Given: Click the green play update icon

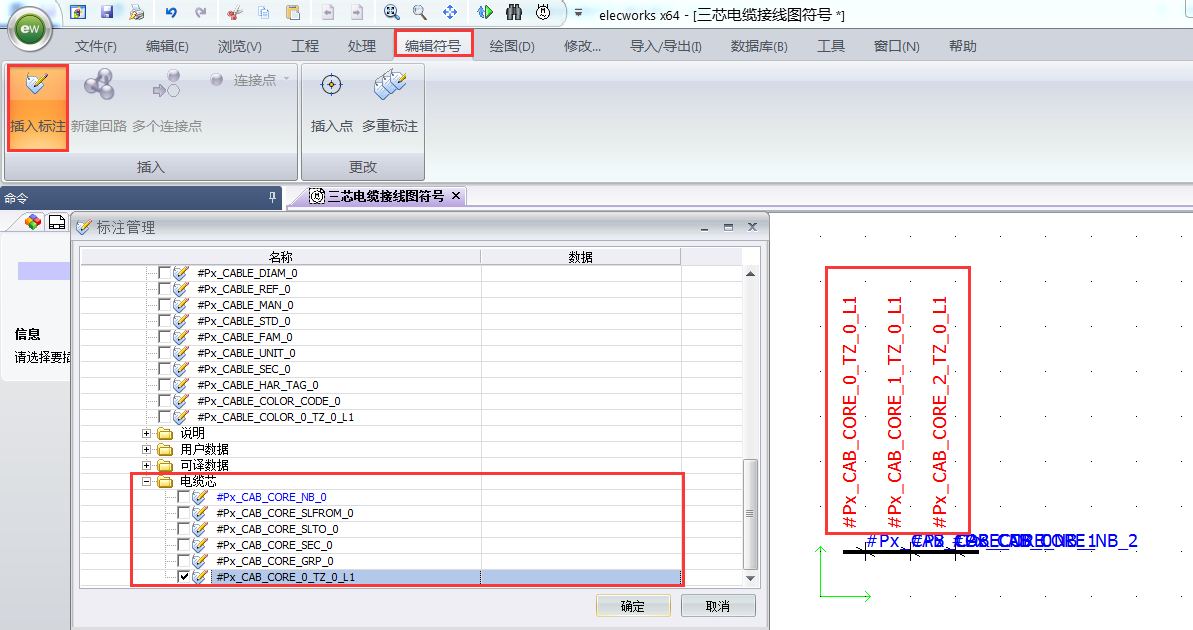Looking at the screenshot, I should [485, 12].
